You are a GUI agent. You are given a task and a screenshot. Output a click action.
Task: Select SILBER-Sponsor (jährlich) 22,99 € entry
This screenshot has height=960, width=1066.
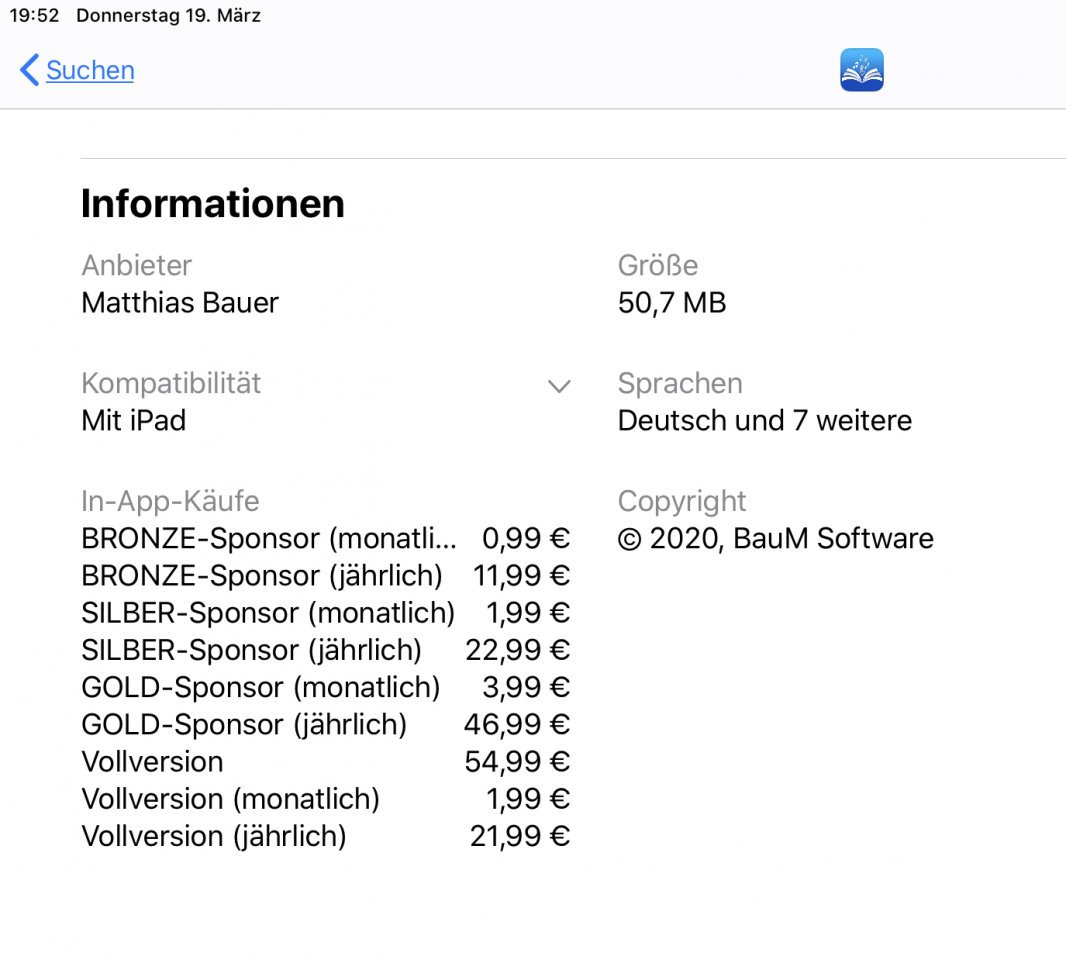(x=326, y=650)
